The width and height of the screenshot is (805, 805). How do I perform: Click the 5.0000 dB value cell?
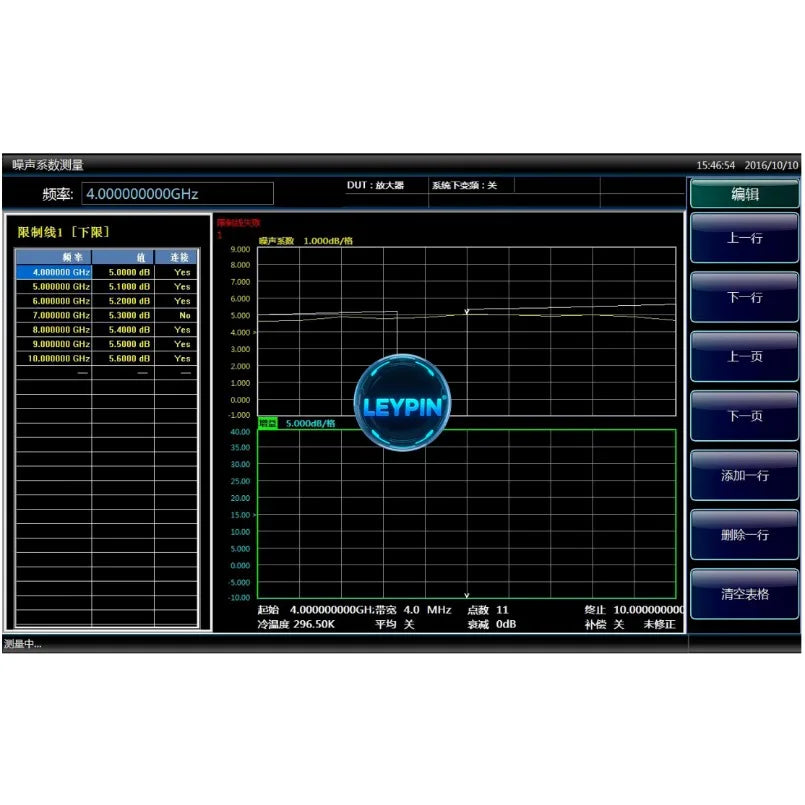tap(123, 272)
